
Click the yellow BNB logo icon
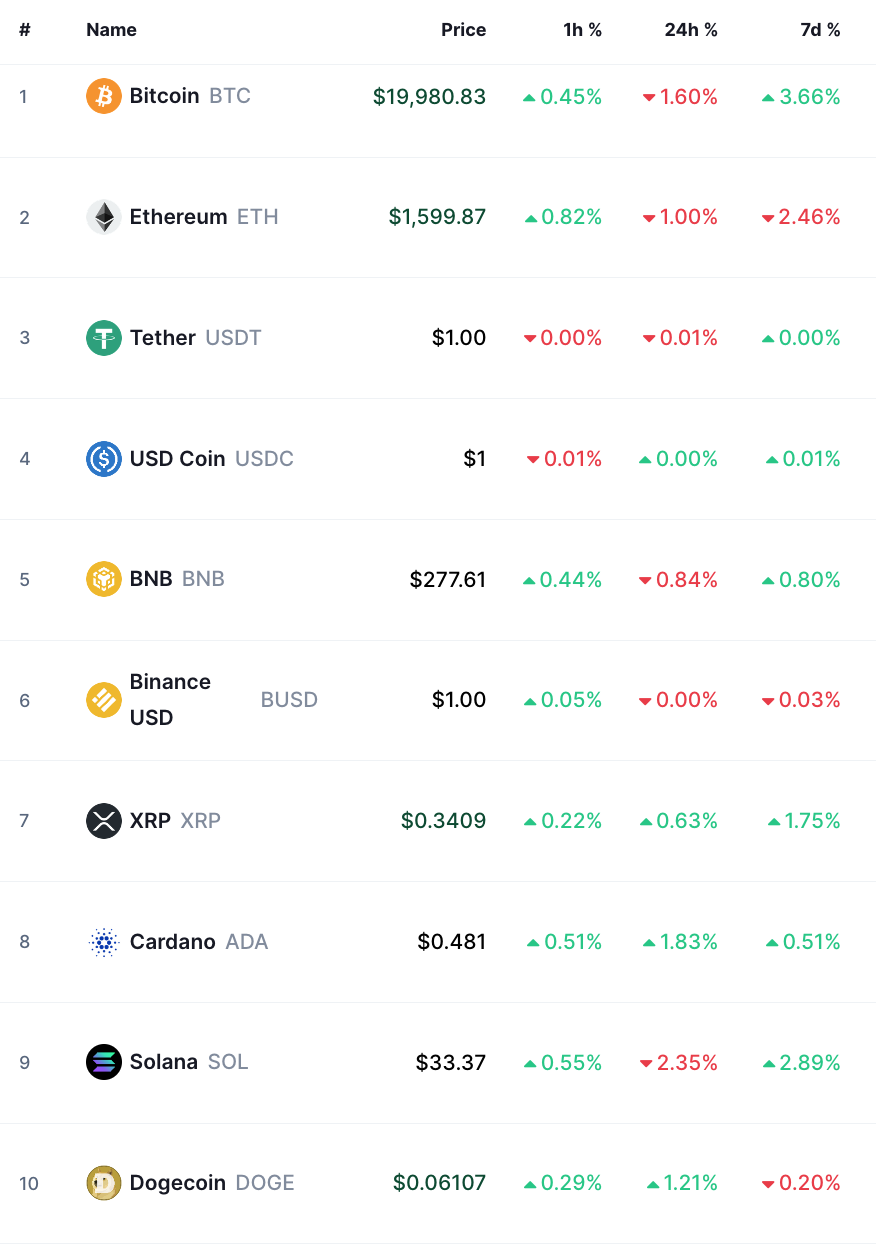click(104, 580)
